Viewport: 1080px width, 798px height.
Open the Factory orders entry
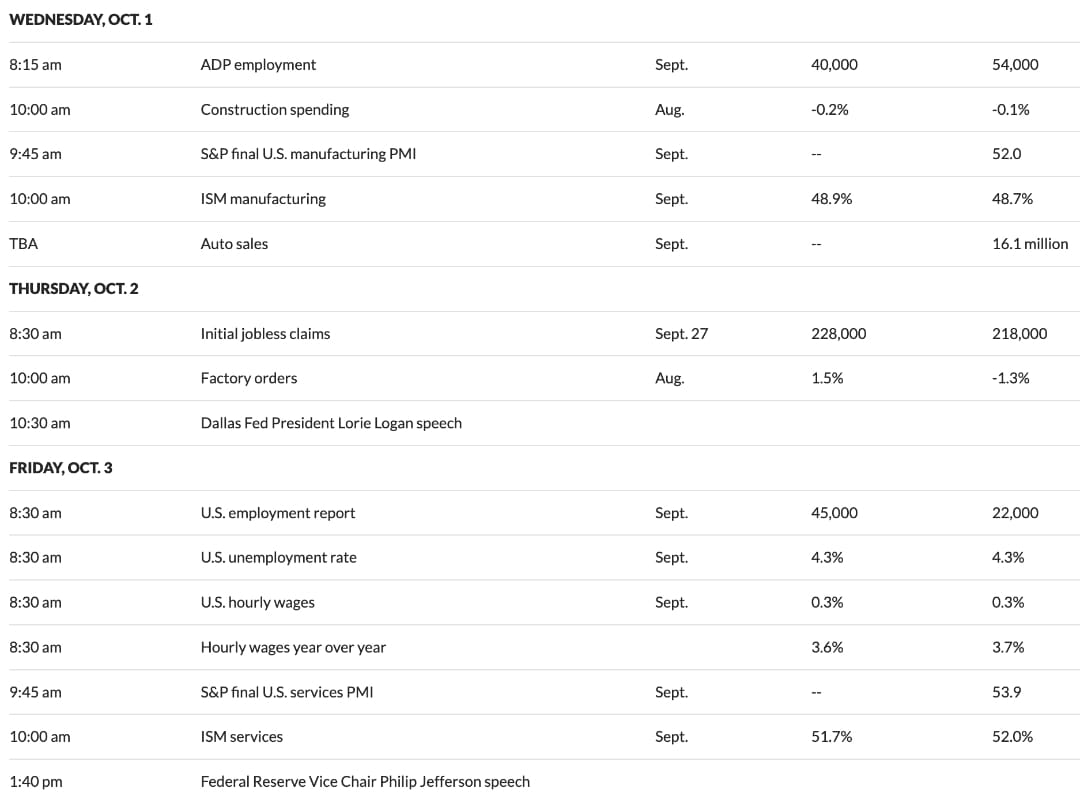click(249, 378)
